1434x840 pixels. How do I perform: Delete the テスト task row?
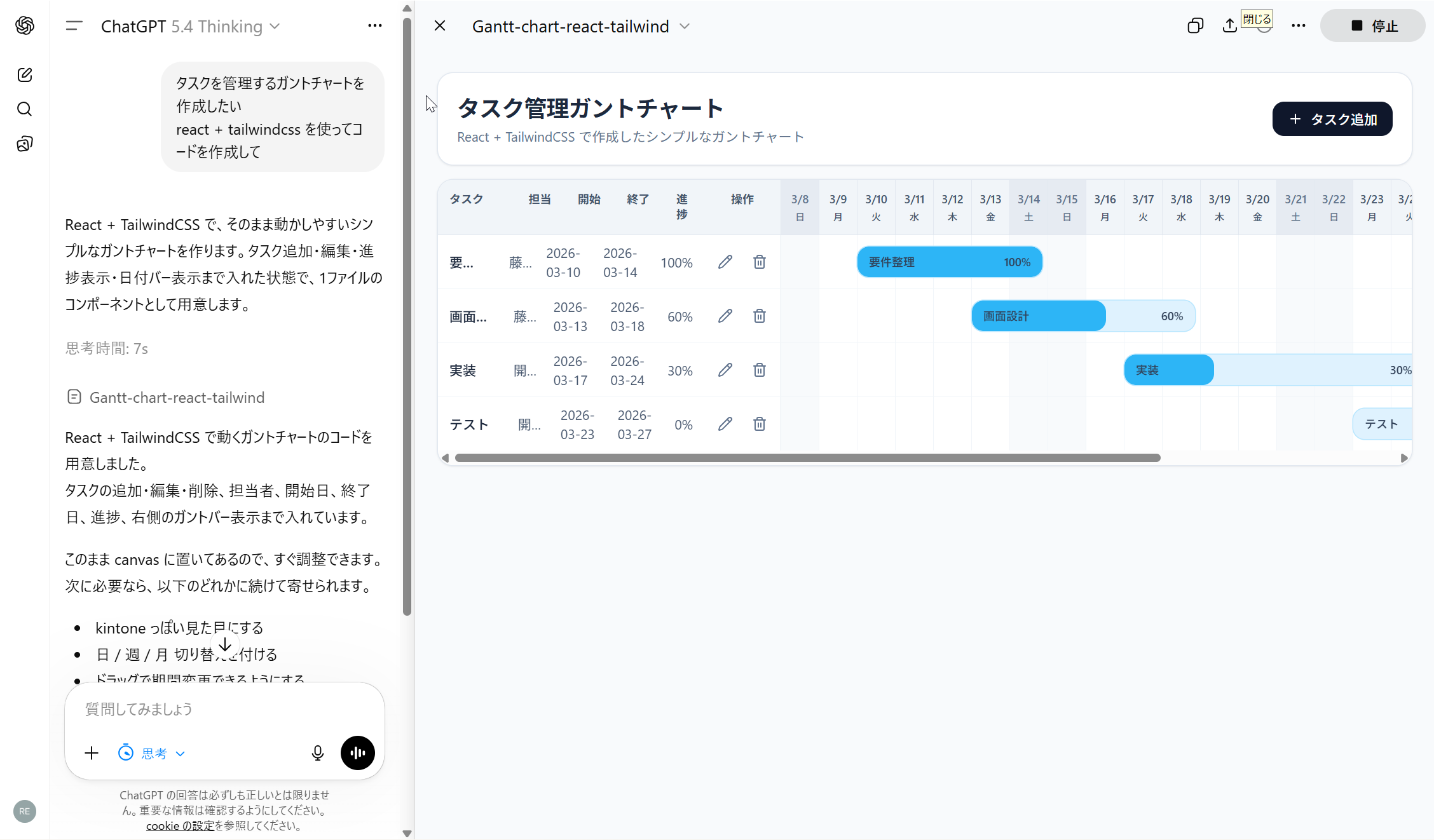[x=760, y=424]
